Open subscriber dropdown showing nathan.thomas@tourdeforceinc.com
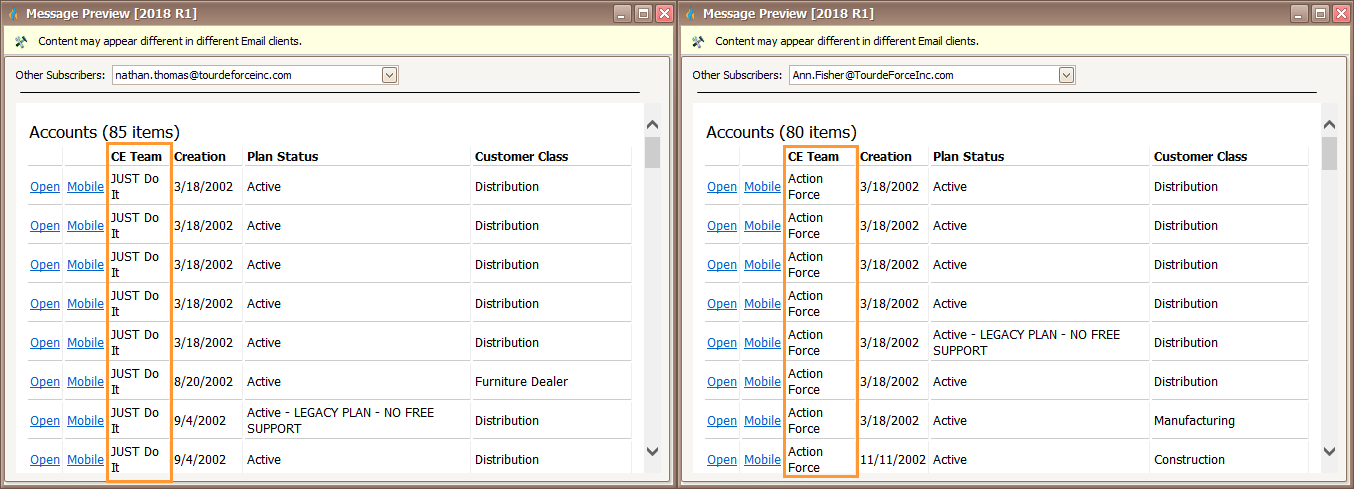The image size is (1354, 489). [x=390, y=75]
